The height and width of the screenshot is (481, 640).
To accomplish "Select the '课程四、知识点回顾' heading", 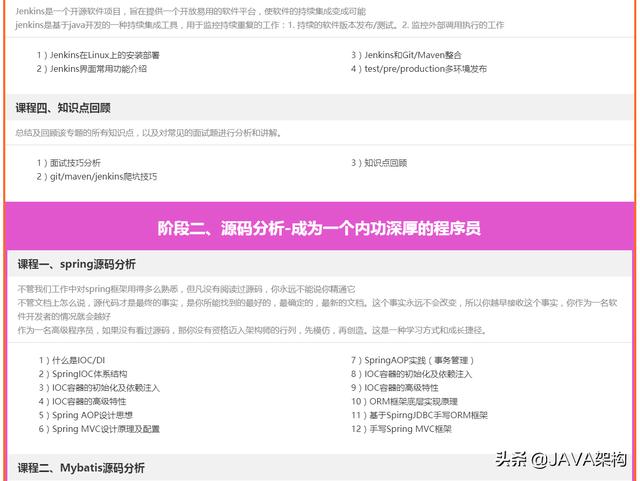I will (x=63, y=108).
